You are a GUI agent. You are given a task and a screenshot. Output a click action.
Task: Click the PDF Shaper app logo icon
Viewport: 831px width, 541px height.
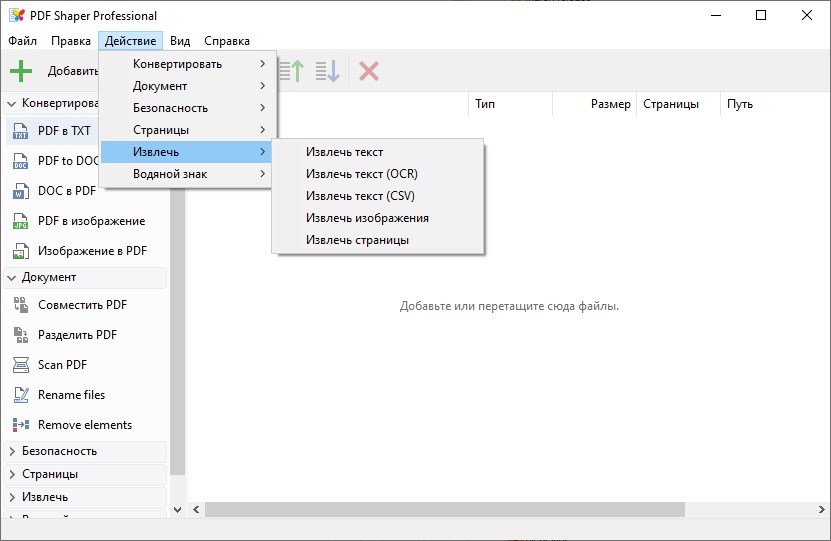pos(16,15)
